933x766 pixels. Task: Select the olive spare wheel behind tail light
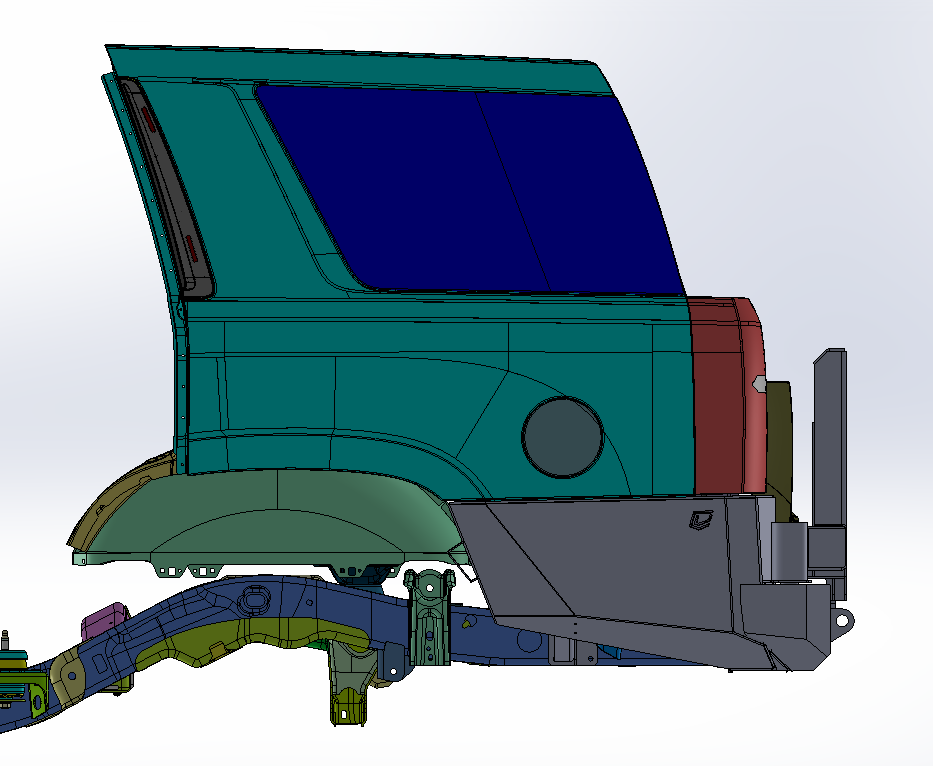(x=779, y=440)
